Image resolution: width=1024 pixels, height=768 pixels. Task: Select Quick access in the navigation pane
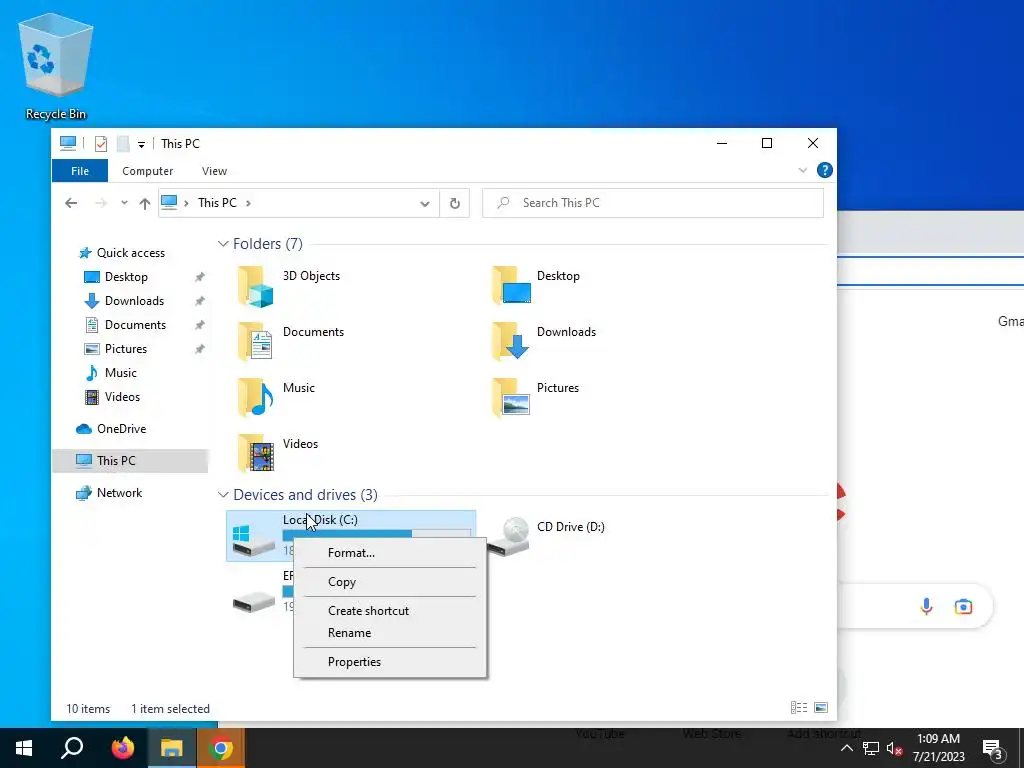coord(131,253)
